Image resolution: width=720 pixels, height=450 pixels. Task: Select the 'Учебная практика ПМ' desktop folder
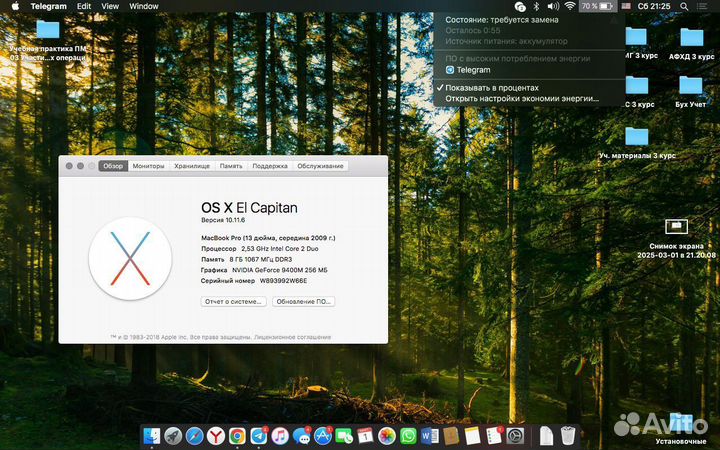point(48,29)
